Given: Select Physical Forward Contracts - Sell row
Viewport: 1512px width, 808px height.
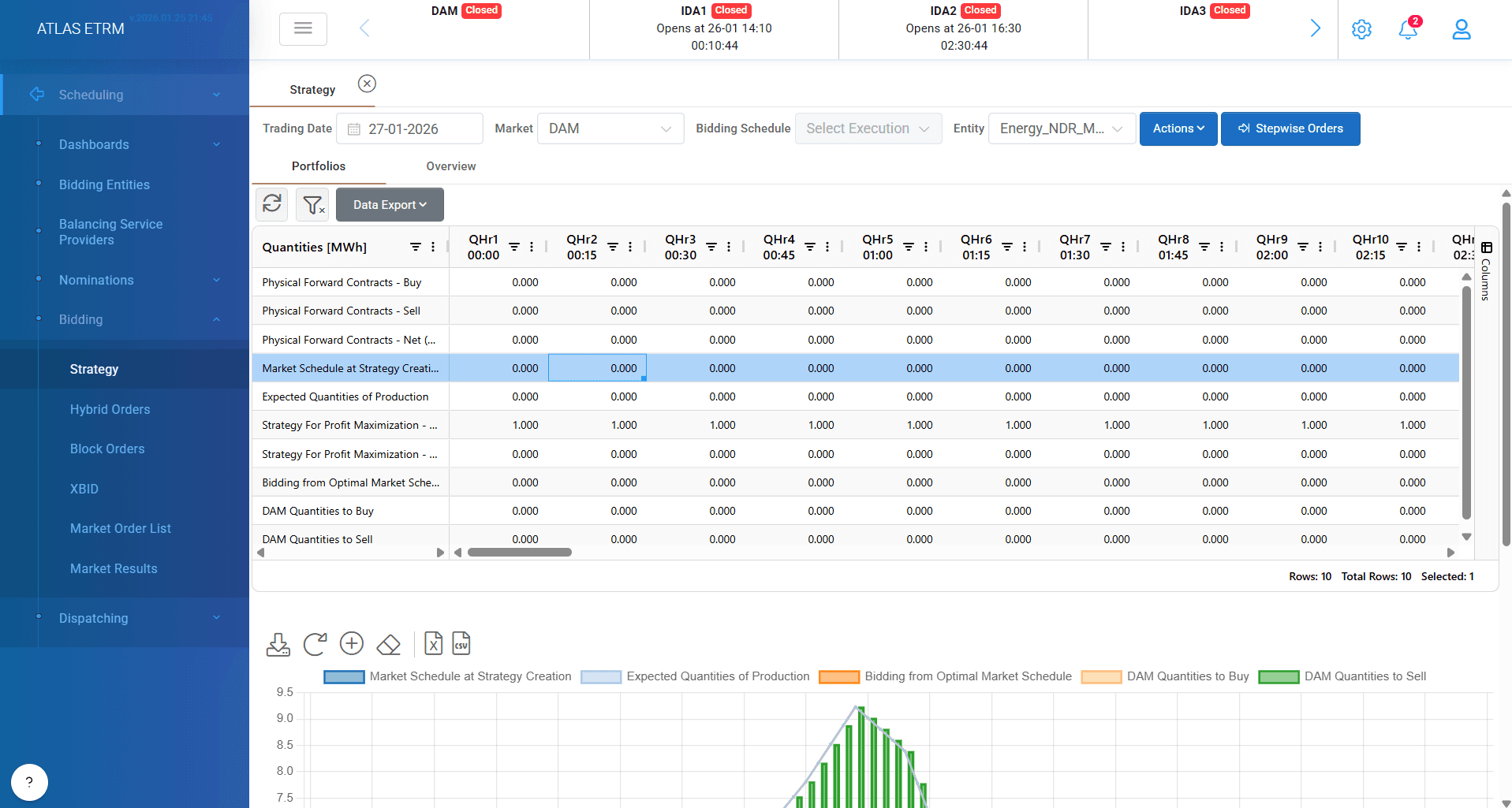Looking at the screenshot, I should click(856, 311).
